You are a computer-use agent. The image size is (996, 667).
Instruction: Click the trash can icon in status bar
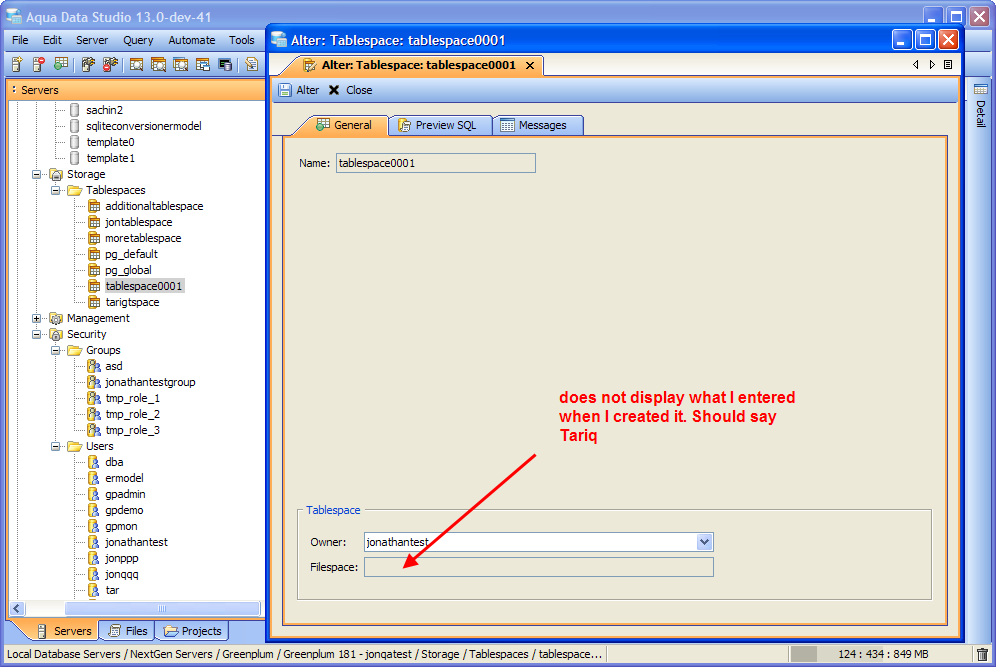point(982,654)
